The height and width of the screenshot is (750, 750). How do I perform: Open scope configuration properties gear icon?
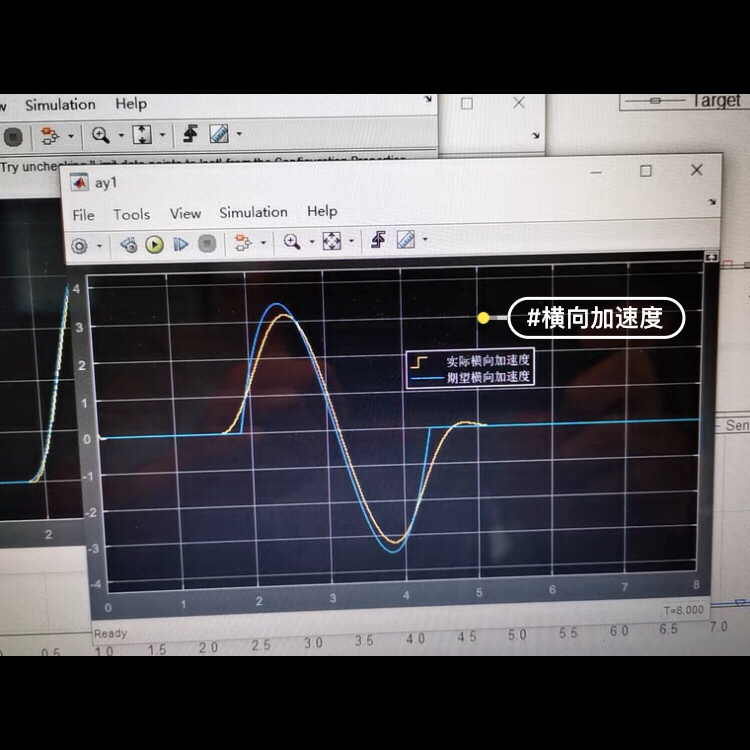click(79, 246)
